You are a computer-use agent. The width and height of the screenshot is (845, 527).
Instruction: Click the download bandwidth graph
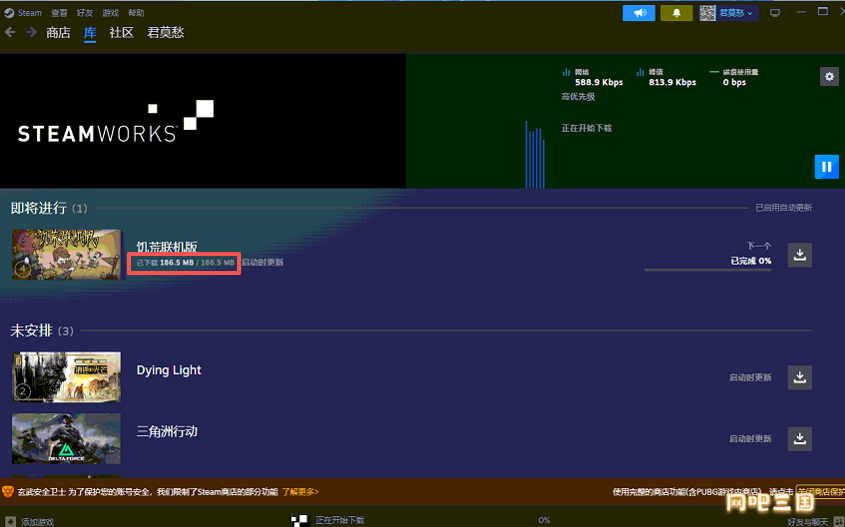535,155
